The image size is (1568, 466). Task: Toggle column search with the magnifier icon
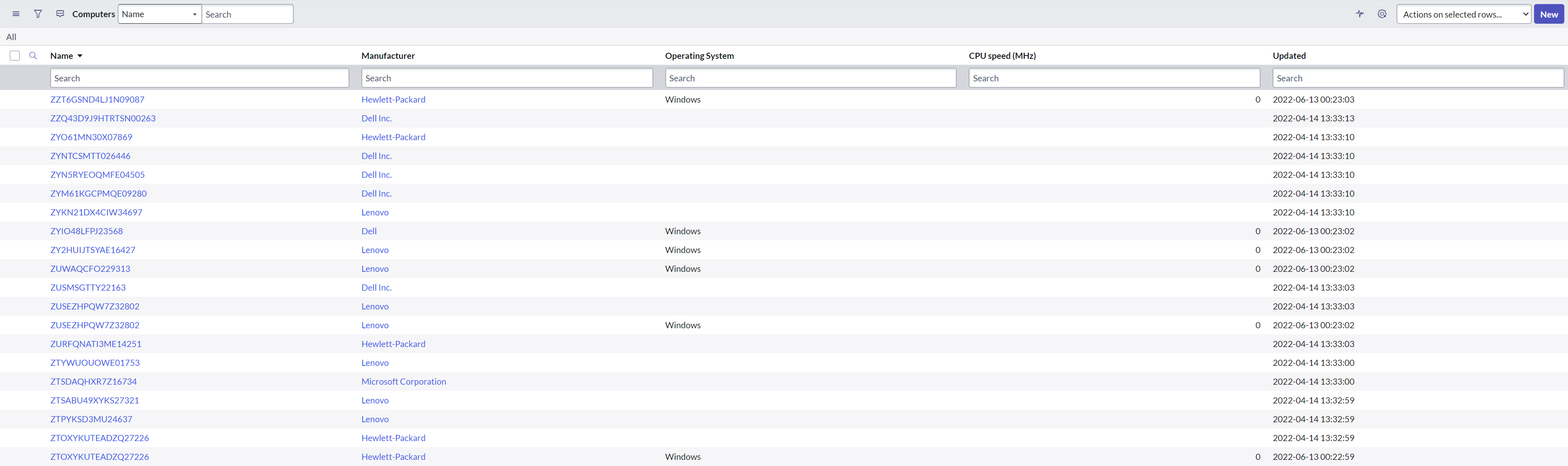[34, 55]
